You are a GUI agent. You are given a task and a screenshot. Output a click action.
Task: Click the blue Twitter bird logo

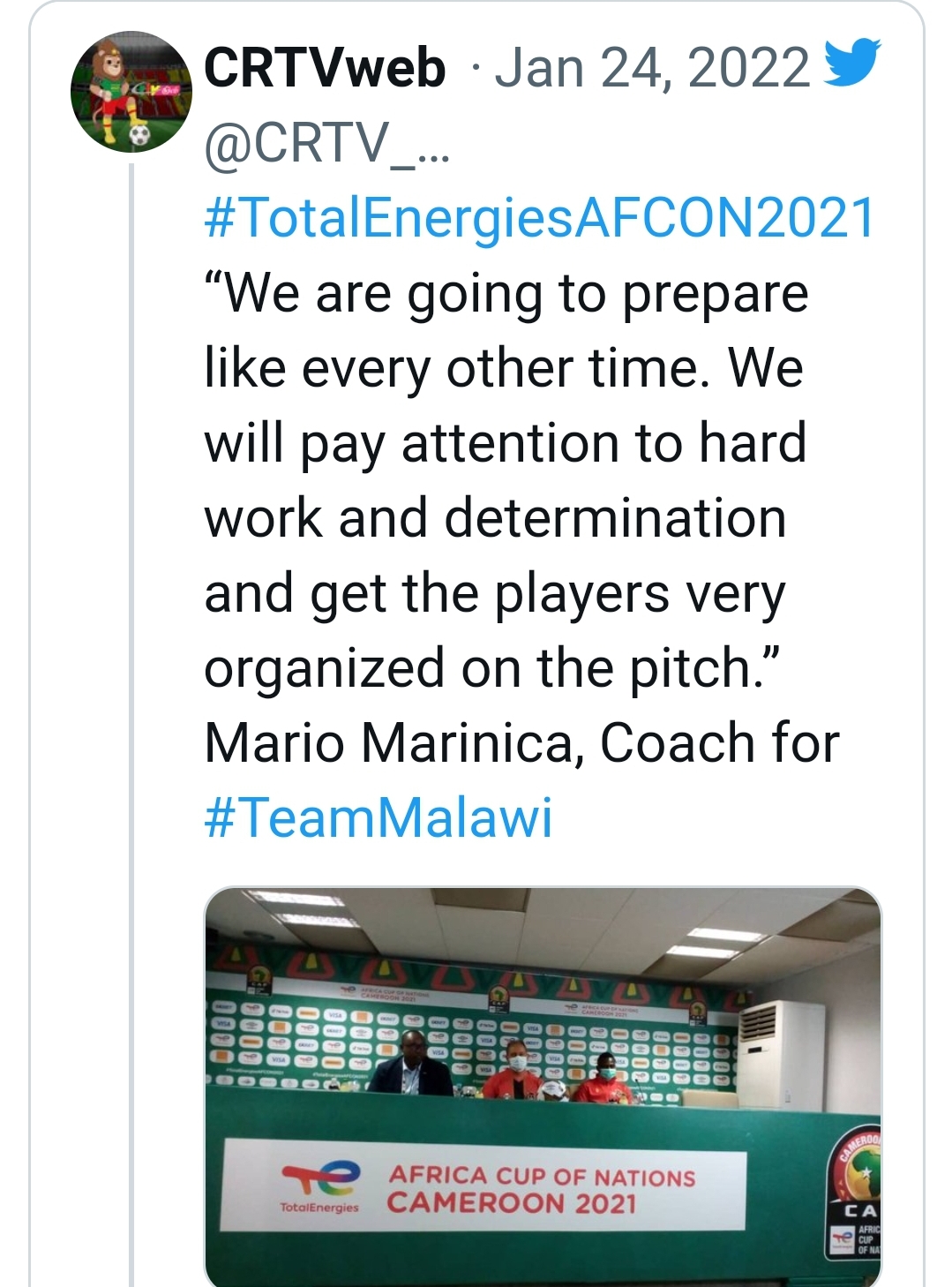851,63
